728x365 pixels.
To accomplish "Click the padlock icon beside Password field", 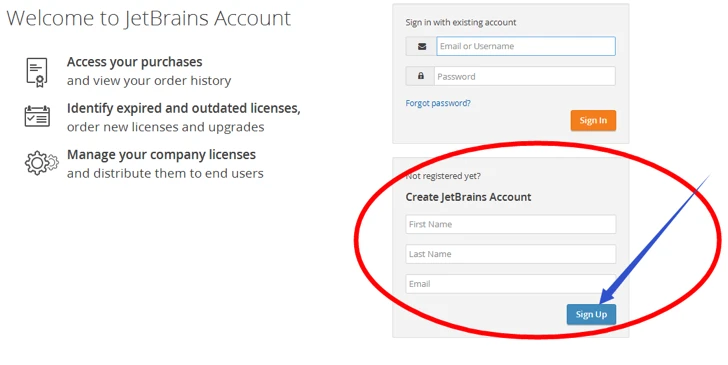I will tap(421, 76).
